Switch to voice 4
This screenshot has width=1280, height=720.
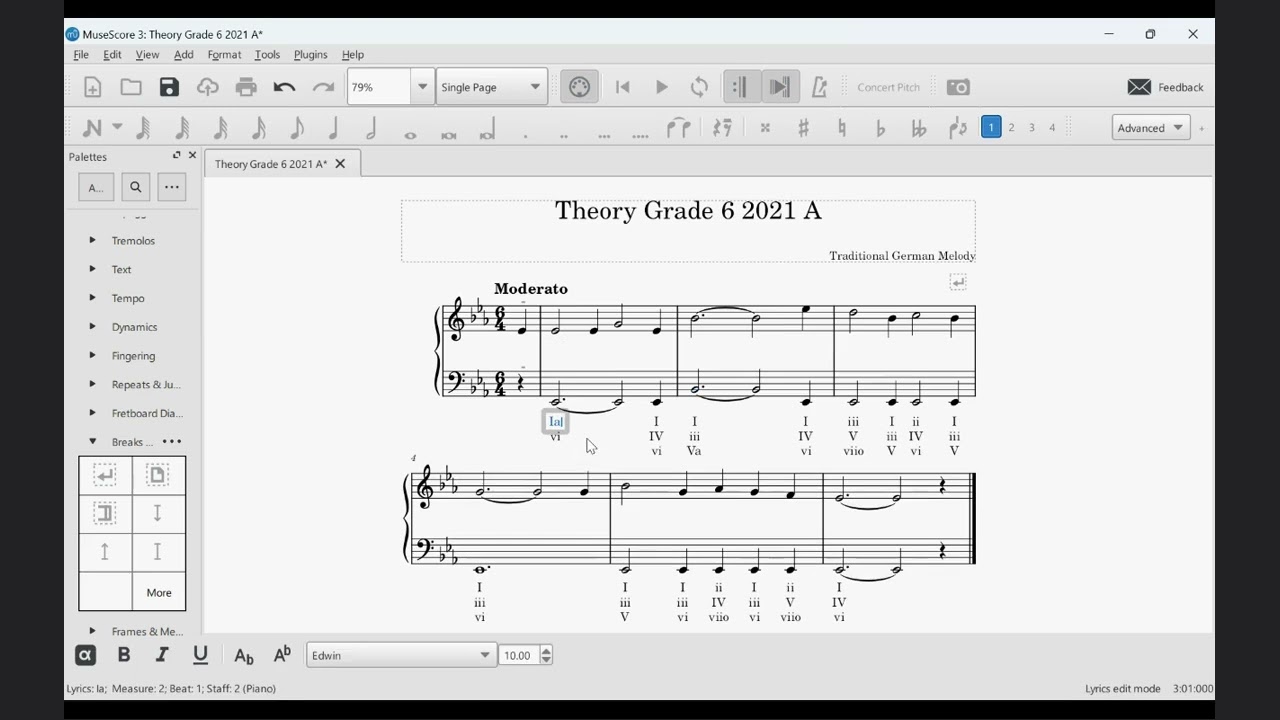[1052, 128]
